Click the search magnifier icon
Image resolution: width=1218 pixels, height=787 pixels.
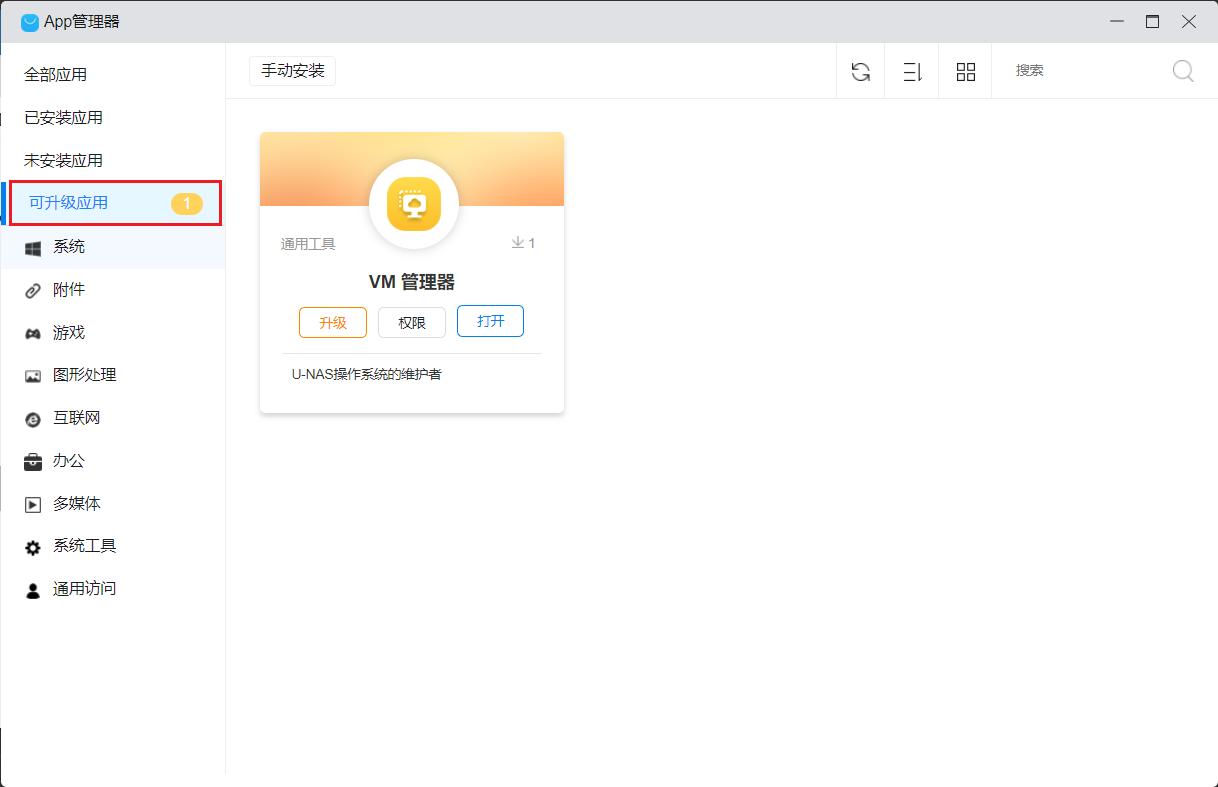(1183, 71)
